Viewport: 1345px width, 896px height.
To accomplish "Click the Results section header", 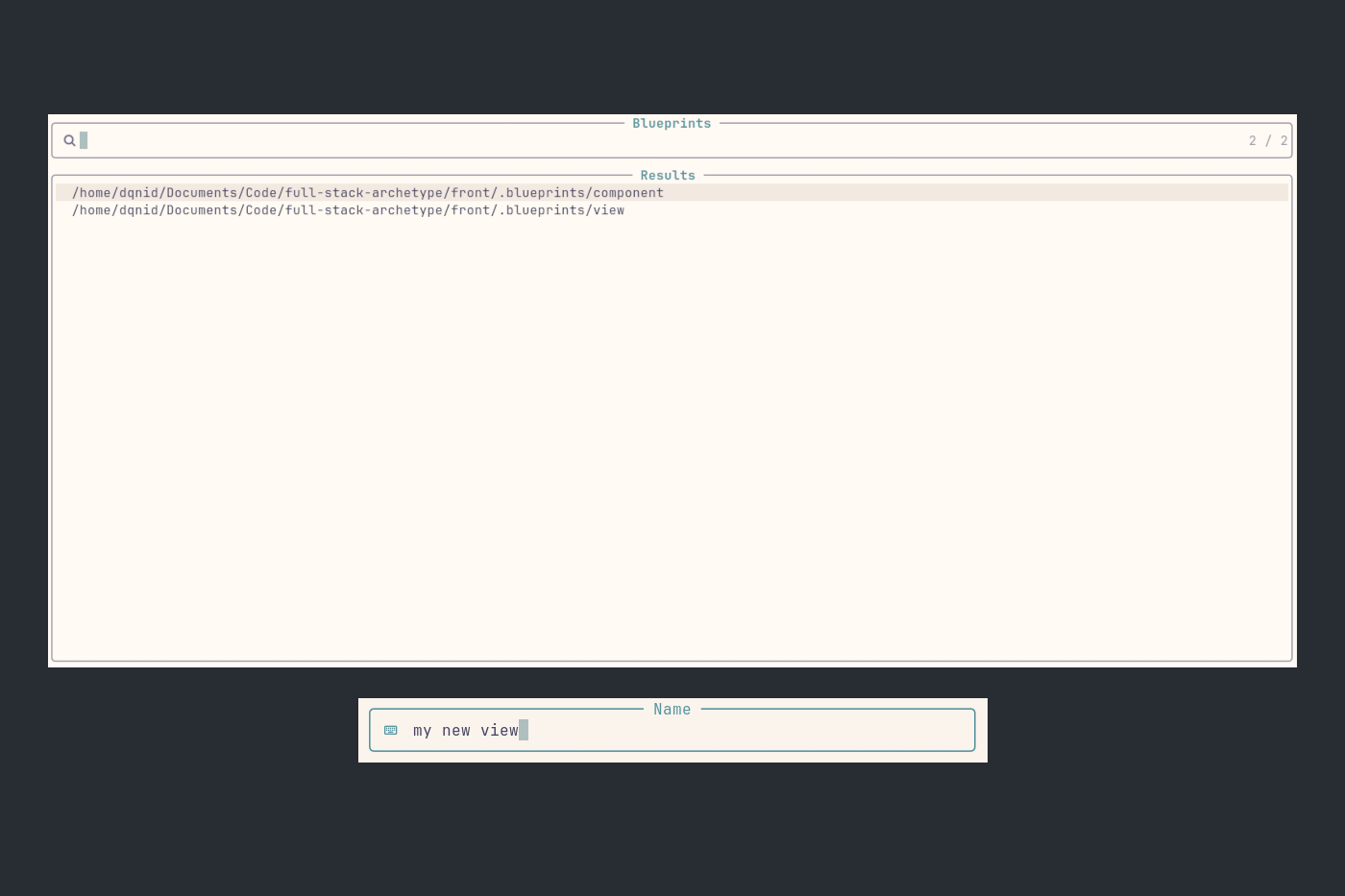I will pyautogui.click(x=667, y=175).
